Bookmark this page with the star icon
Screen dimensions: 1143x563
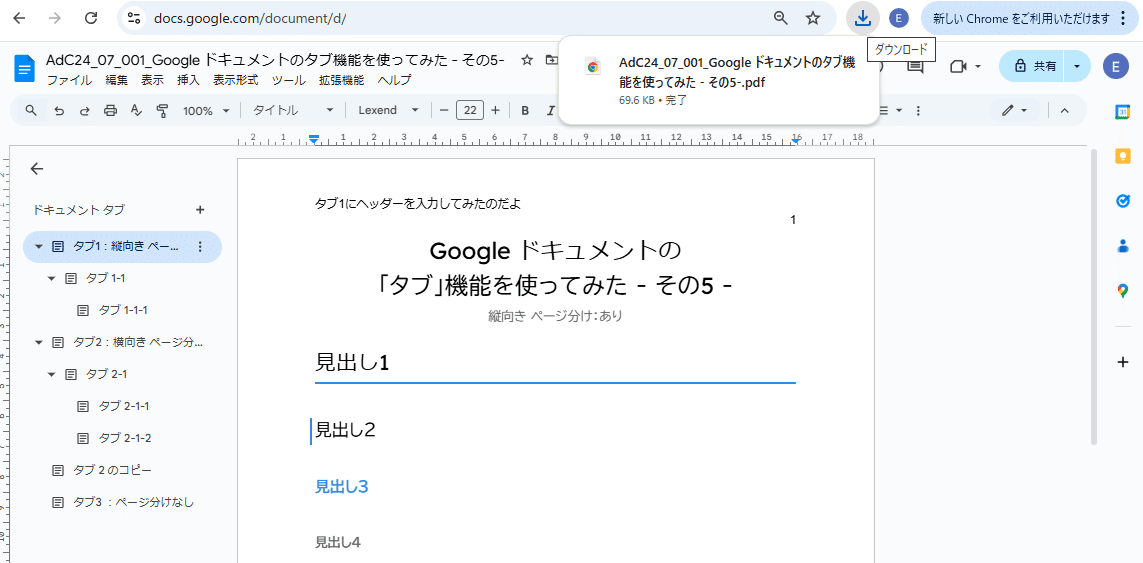point(813,18)
